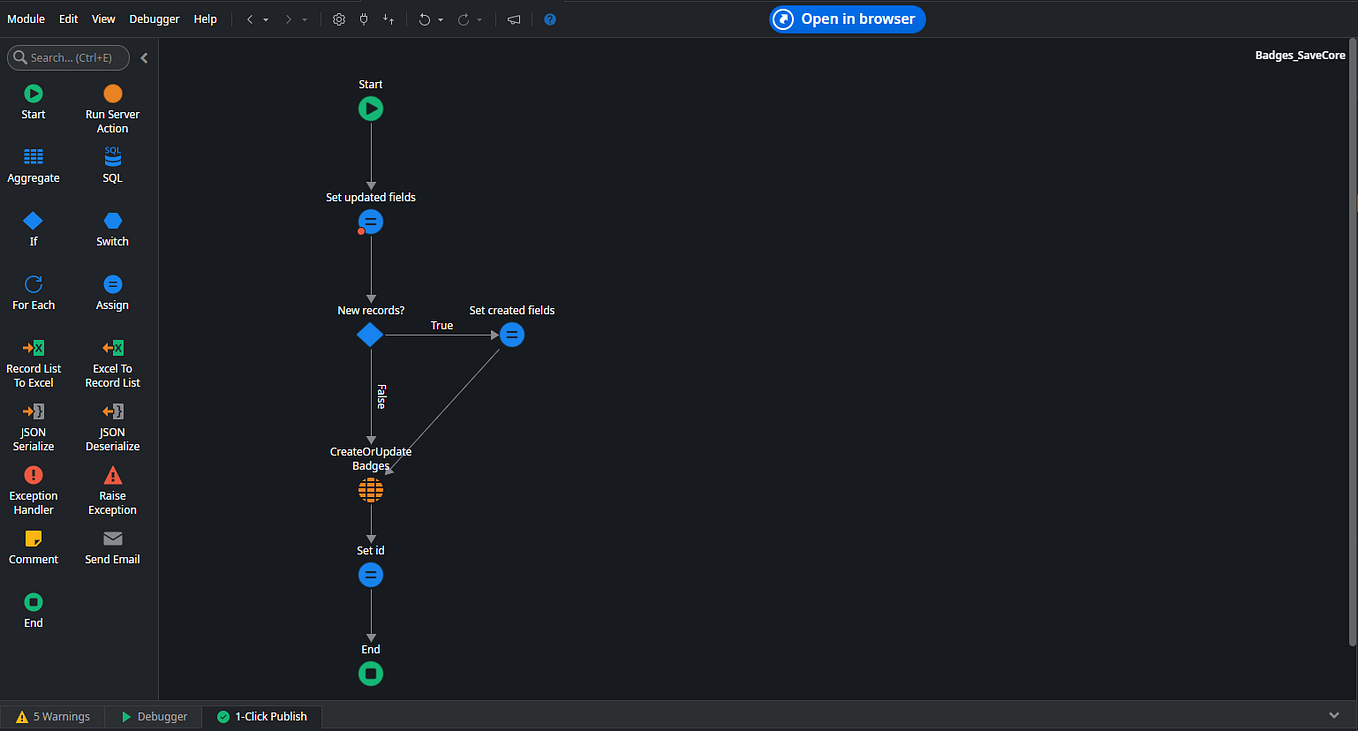Pick the Comment tool
The height and width of the screenshot is (731, 1358).
[x=33, y=546]
